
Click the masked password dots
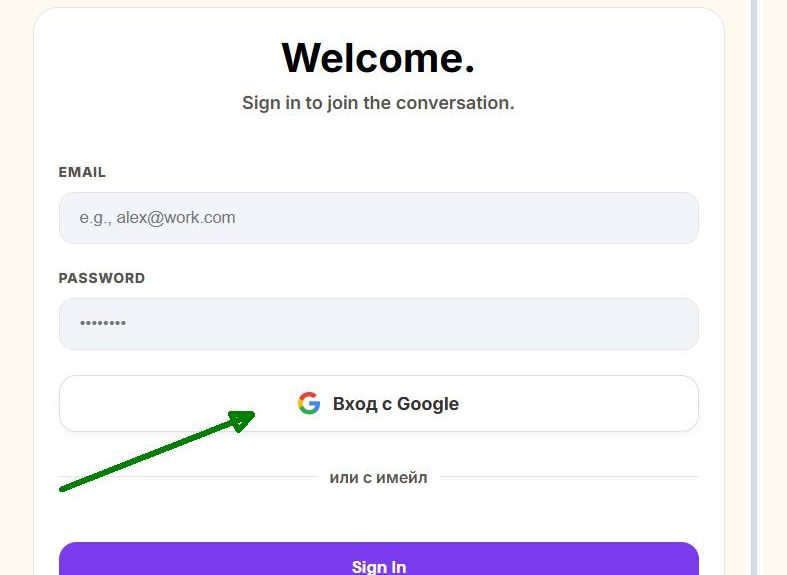pyautogui.click(x=103, y=324)
